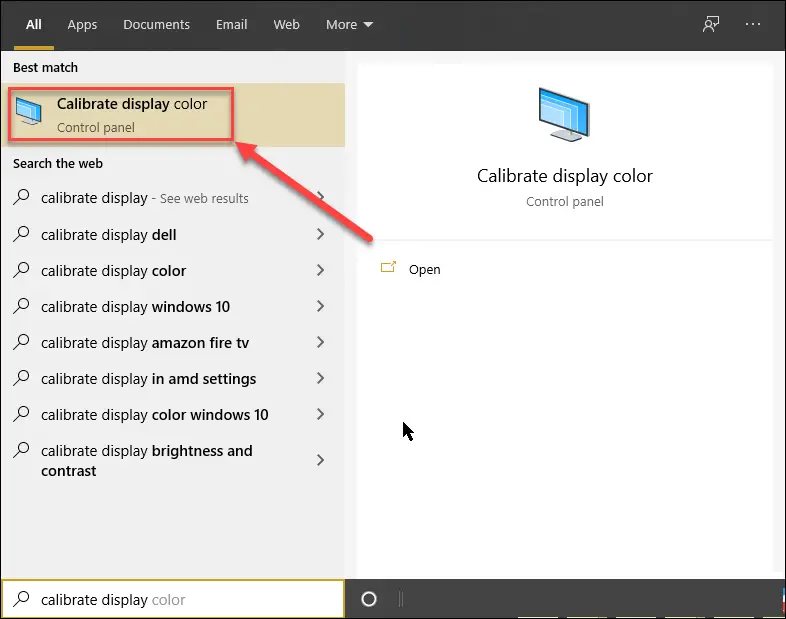The width and height of the screenshot is (786, 619).
Task: Expand chevron for 'calibrate display windows 10'
Action: [320, 306]
